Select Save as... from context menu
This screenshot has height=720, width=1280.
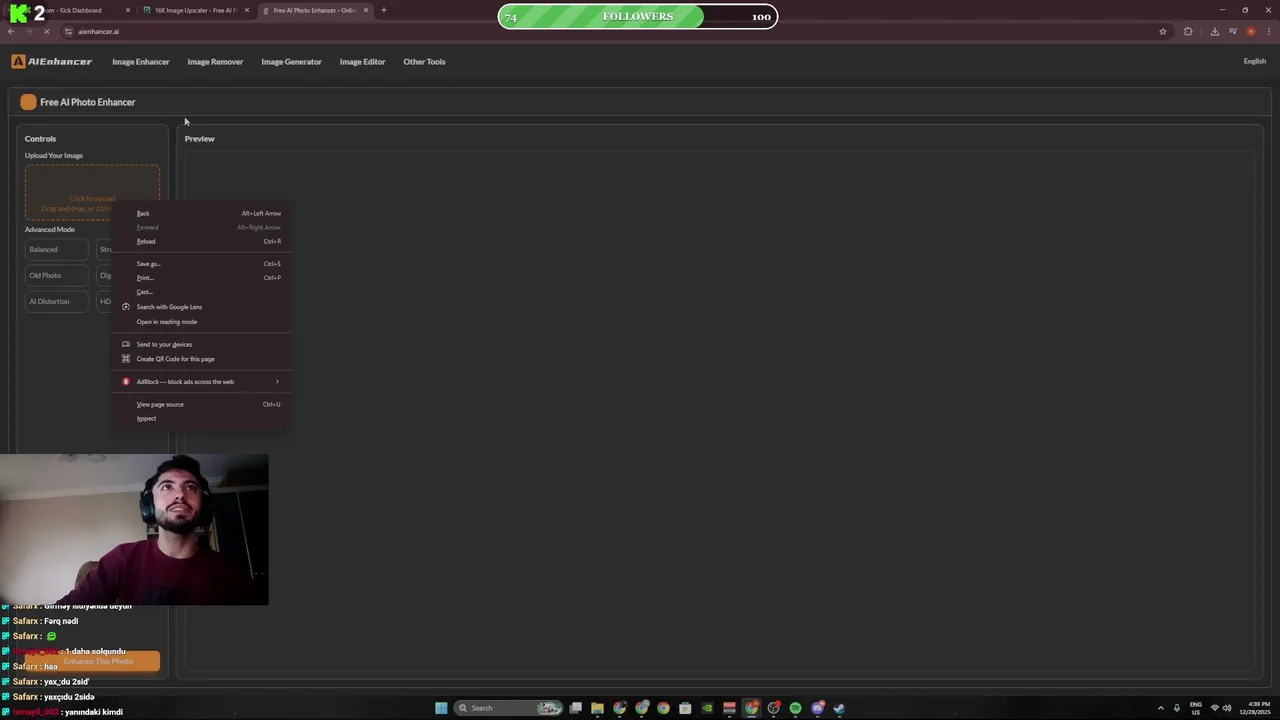(200, 264)
